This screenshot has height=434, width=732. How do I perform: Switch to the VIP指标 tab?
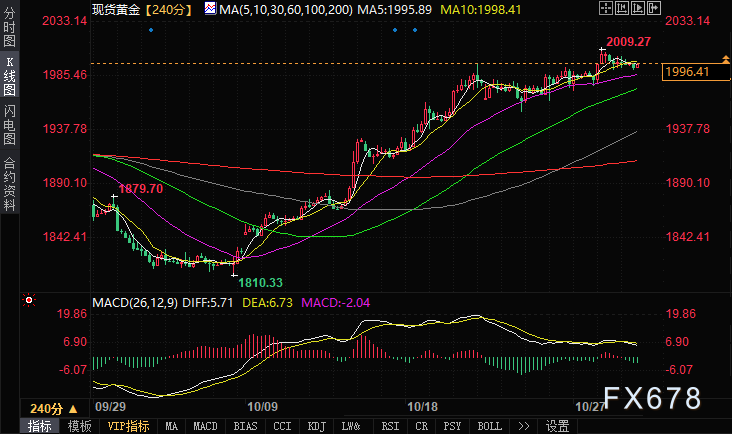coord(127,425)
